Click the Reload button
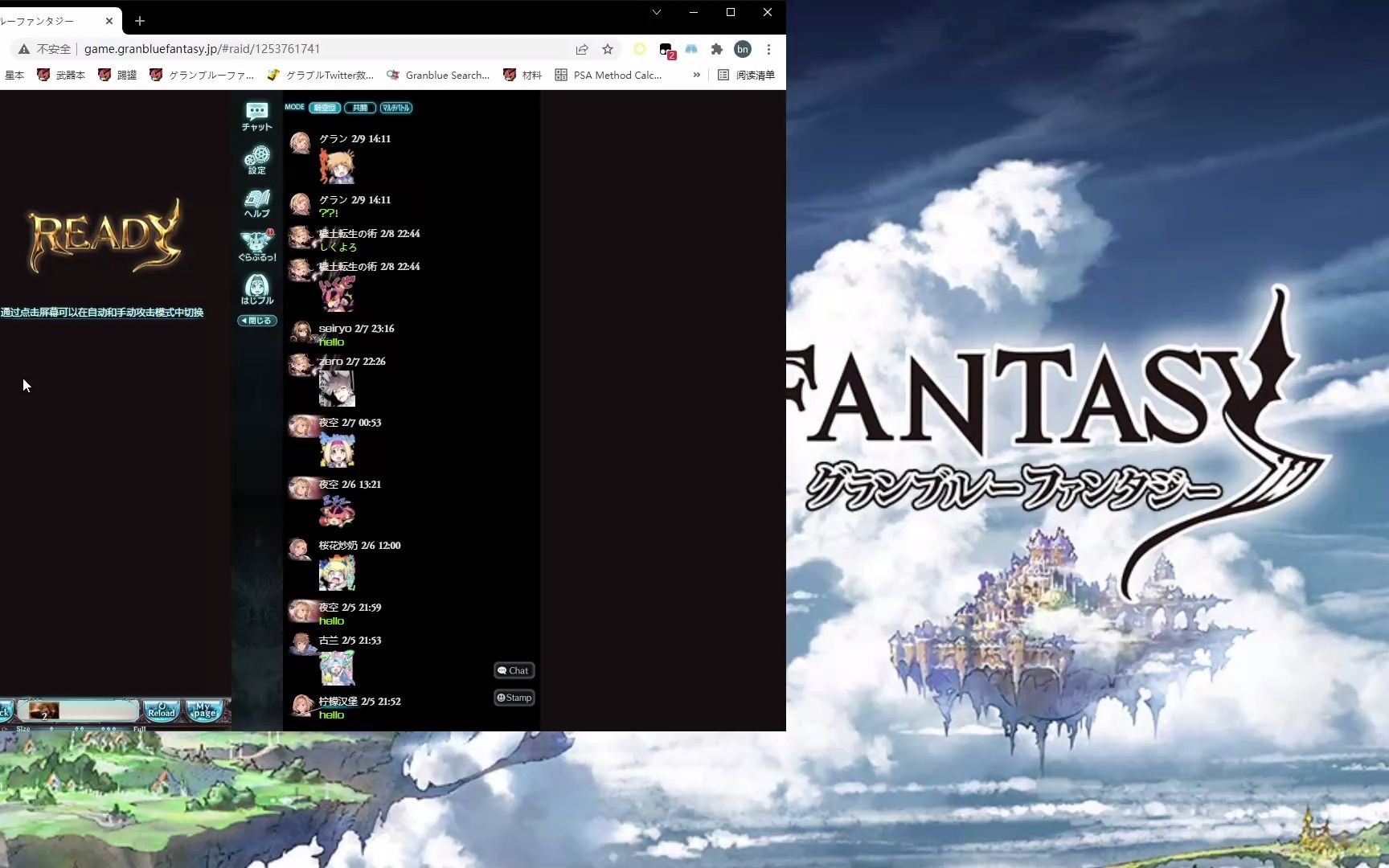 tap(162, 710)
